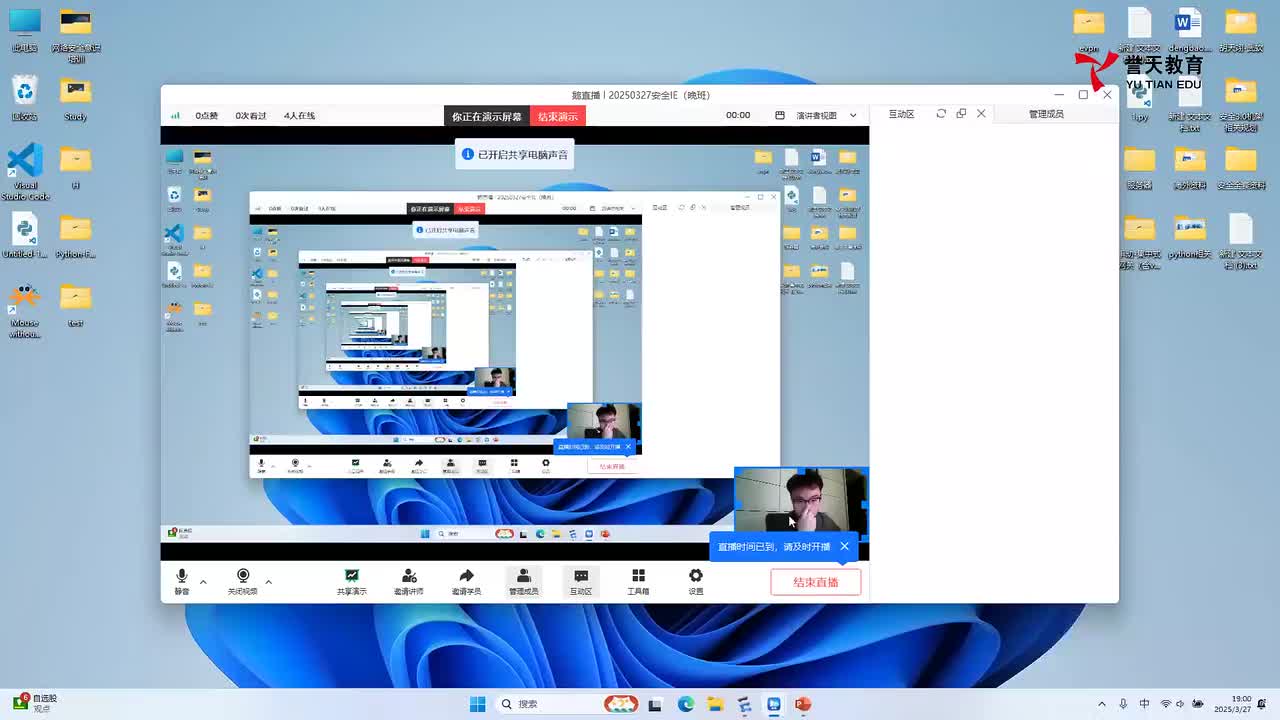The width and height of the screenshot is (1280, 720).
Task: Open 设置 settings gear
Action: pyautogui.click(x=695, y=582)
